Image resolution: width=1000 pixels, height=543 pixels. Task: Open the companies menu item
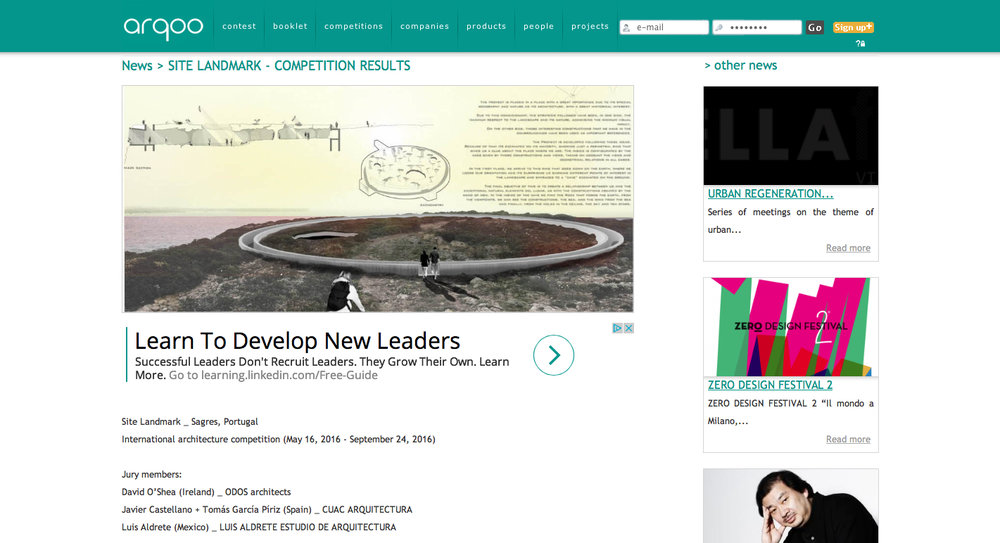point(424,27)
